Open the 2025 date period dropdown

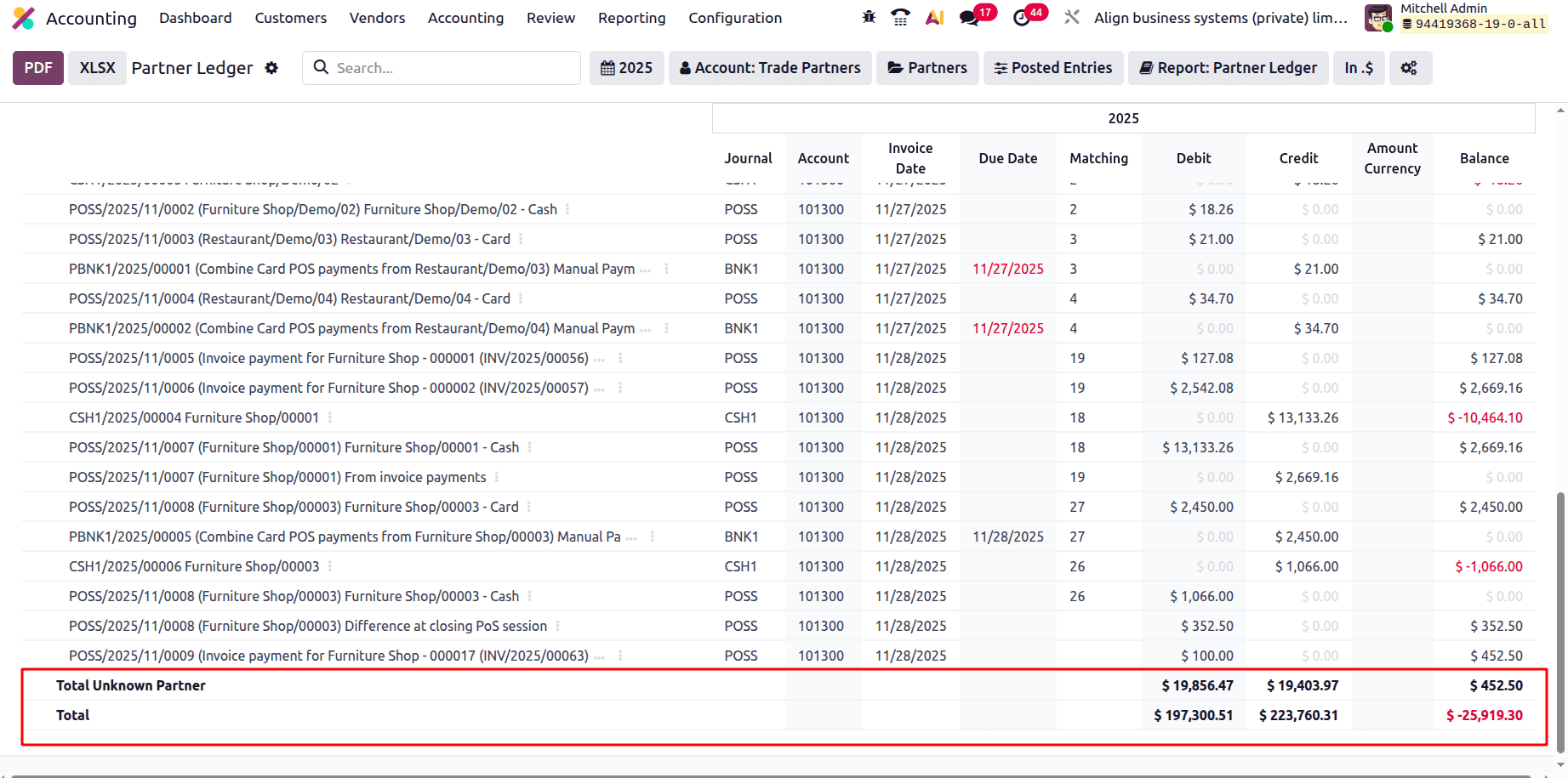coord(626,68)
